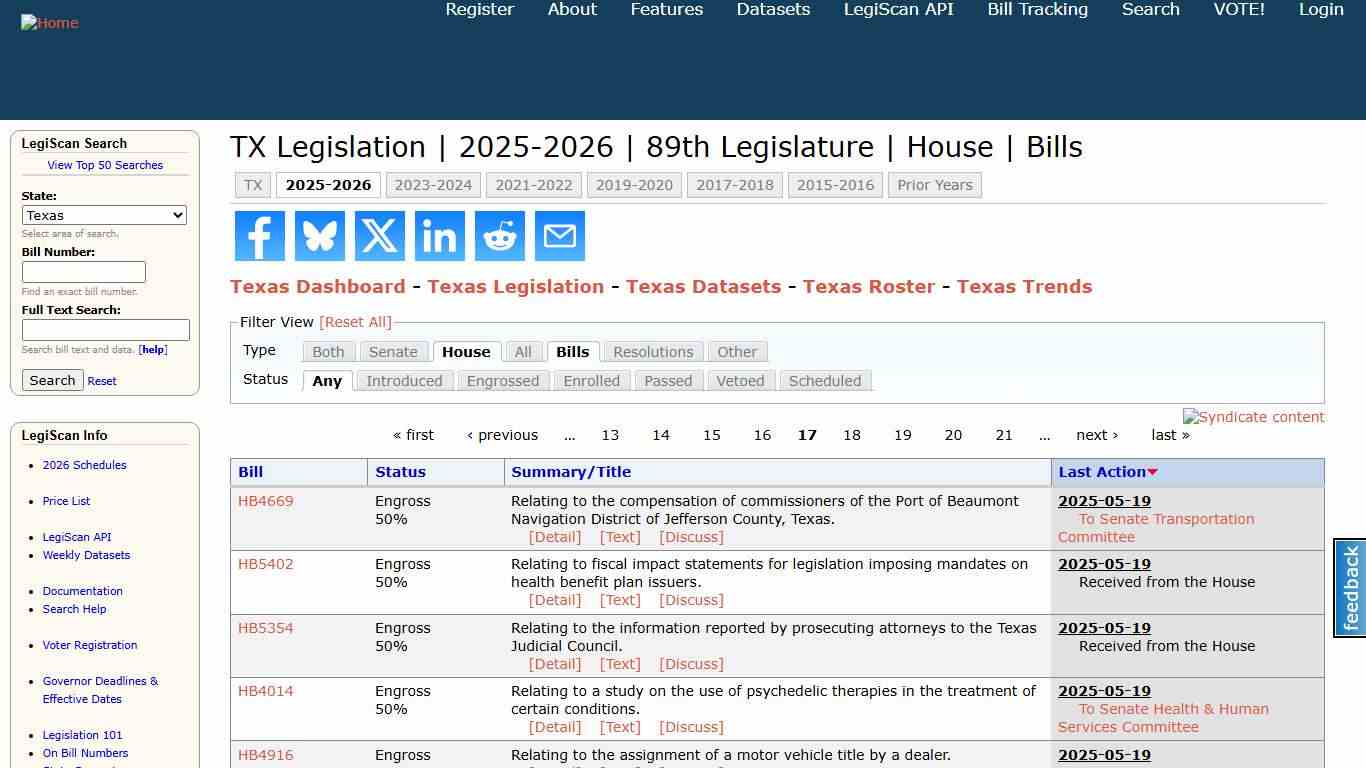Submit the page to Reddit

click(499, 236)
